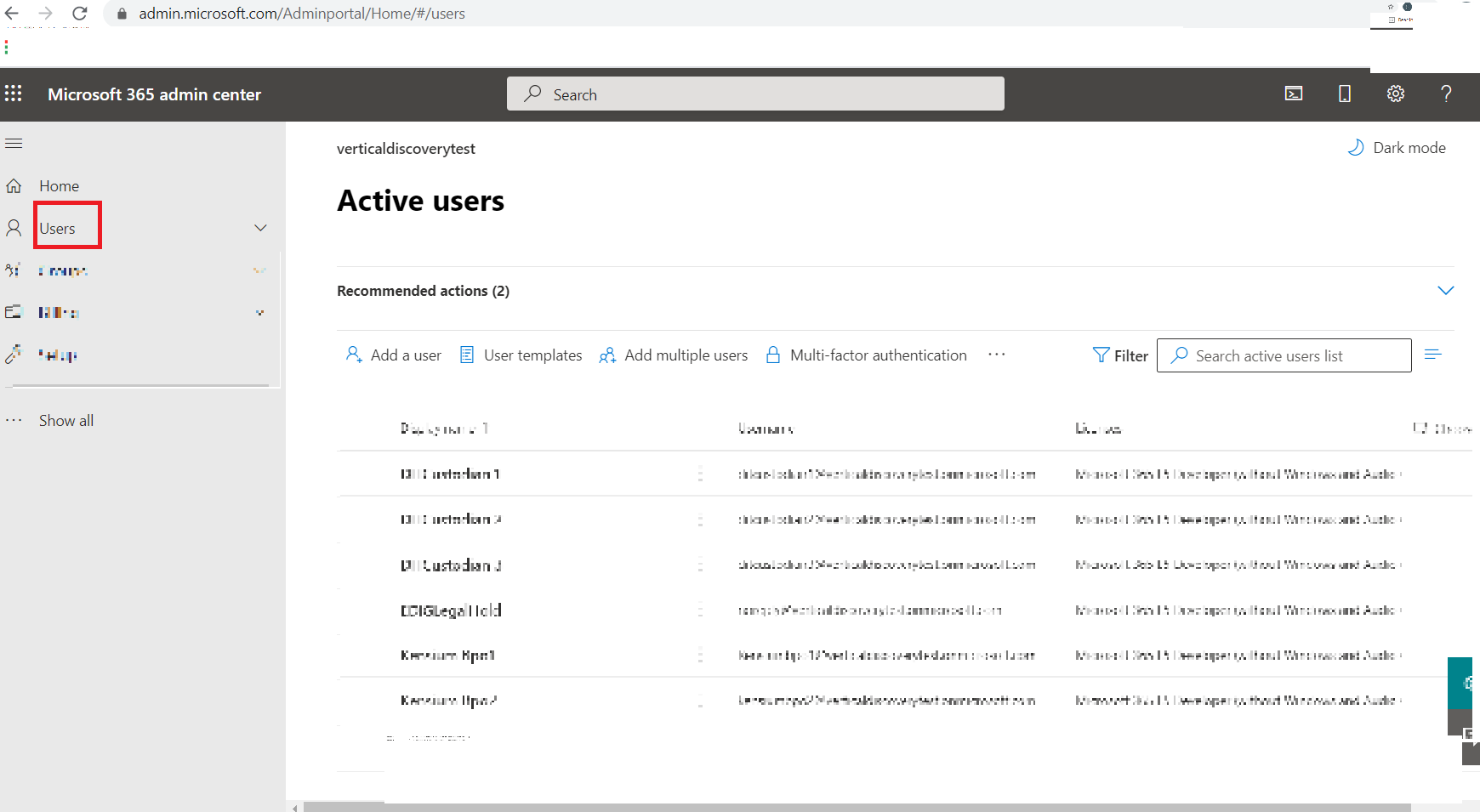Screen dimensions: 1480x812
Task: Open Setup in the navigation
Action: [58, 355]
